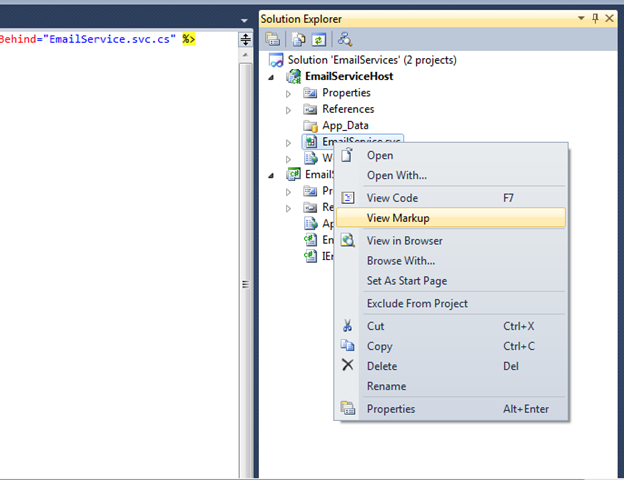624x480 pixels.
Task: Click the Open icon in context menu
Action: coord(347,155)
